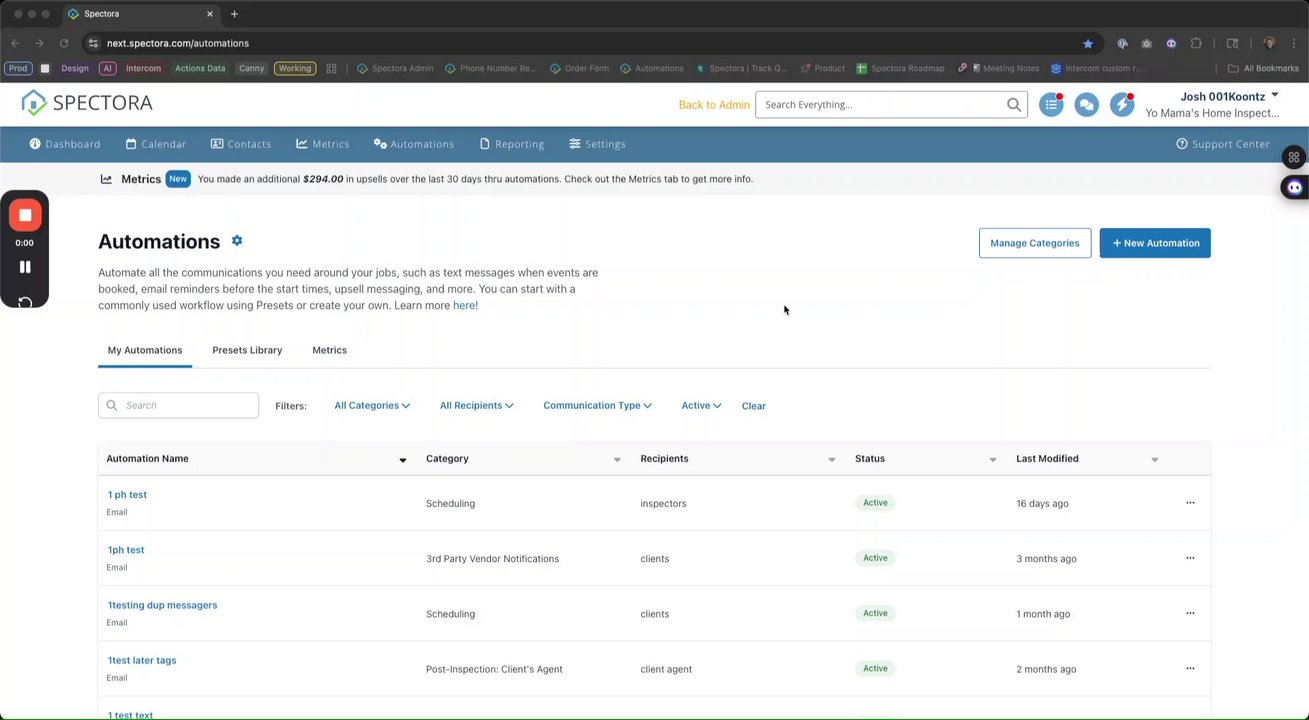Focus the automations Search field
The image size is (1309, 720).
[178, 405]
